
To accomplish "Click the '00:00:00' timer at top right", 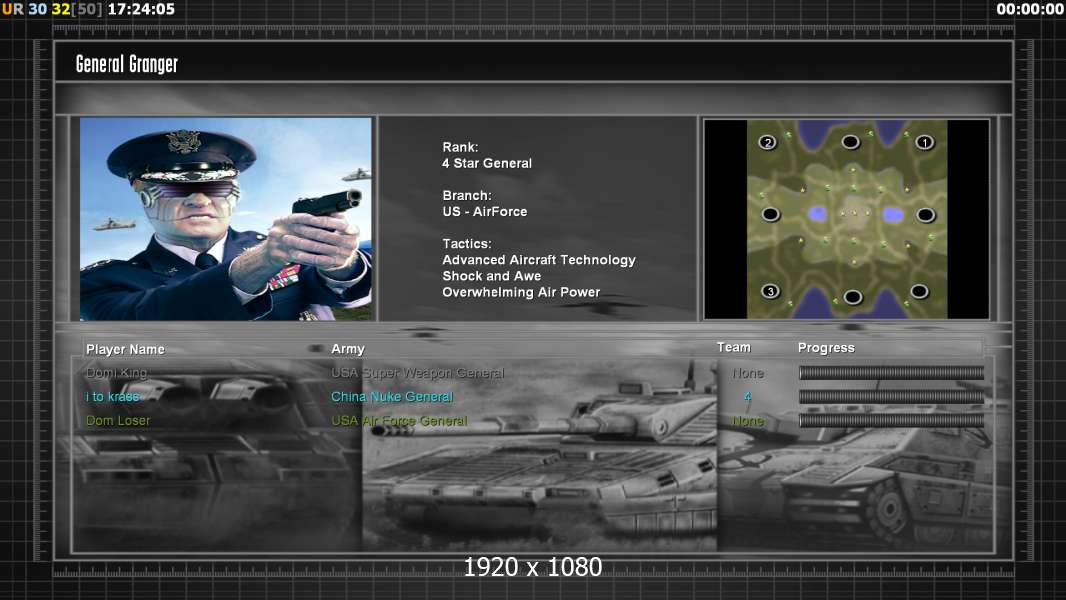I will click(1029, 9).
